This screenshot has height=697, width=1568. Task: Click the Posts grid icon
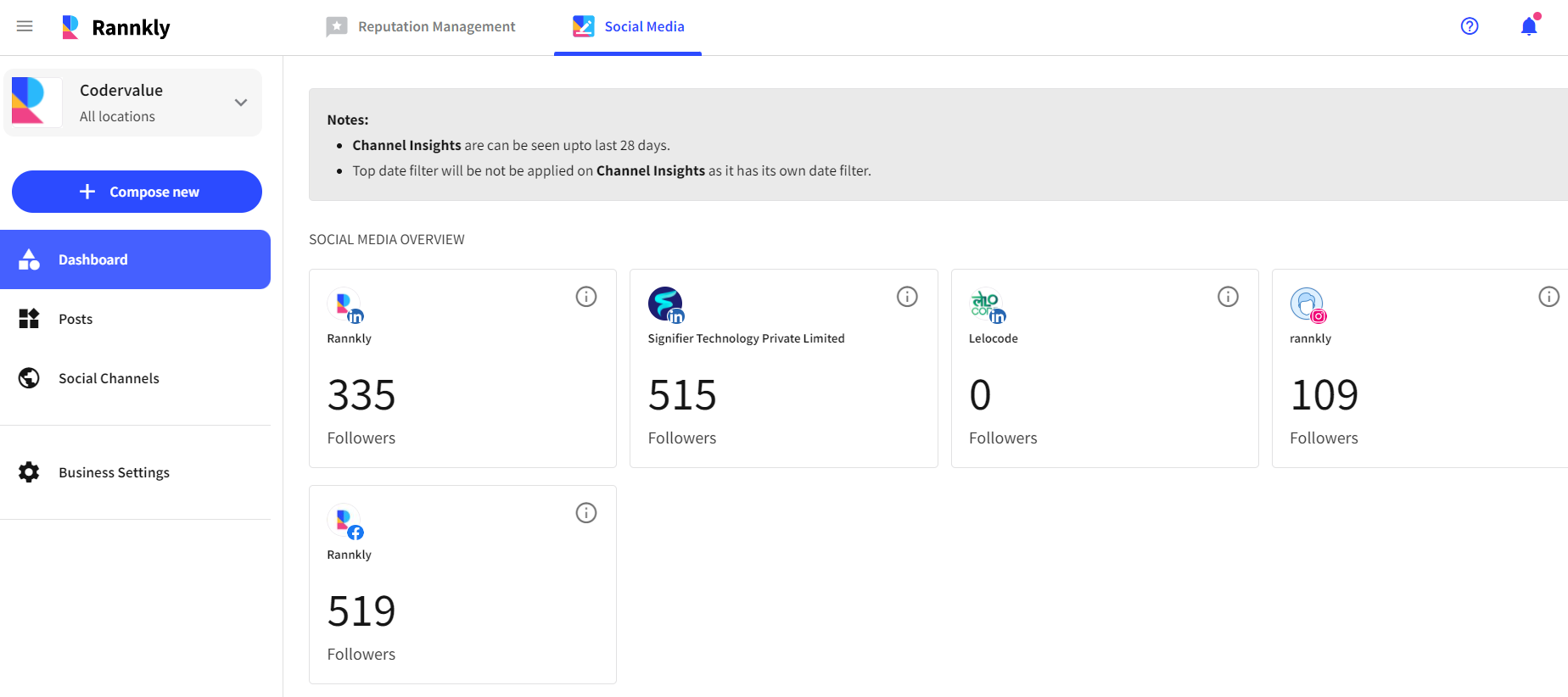[x=29, y=319]
